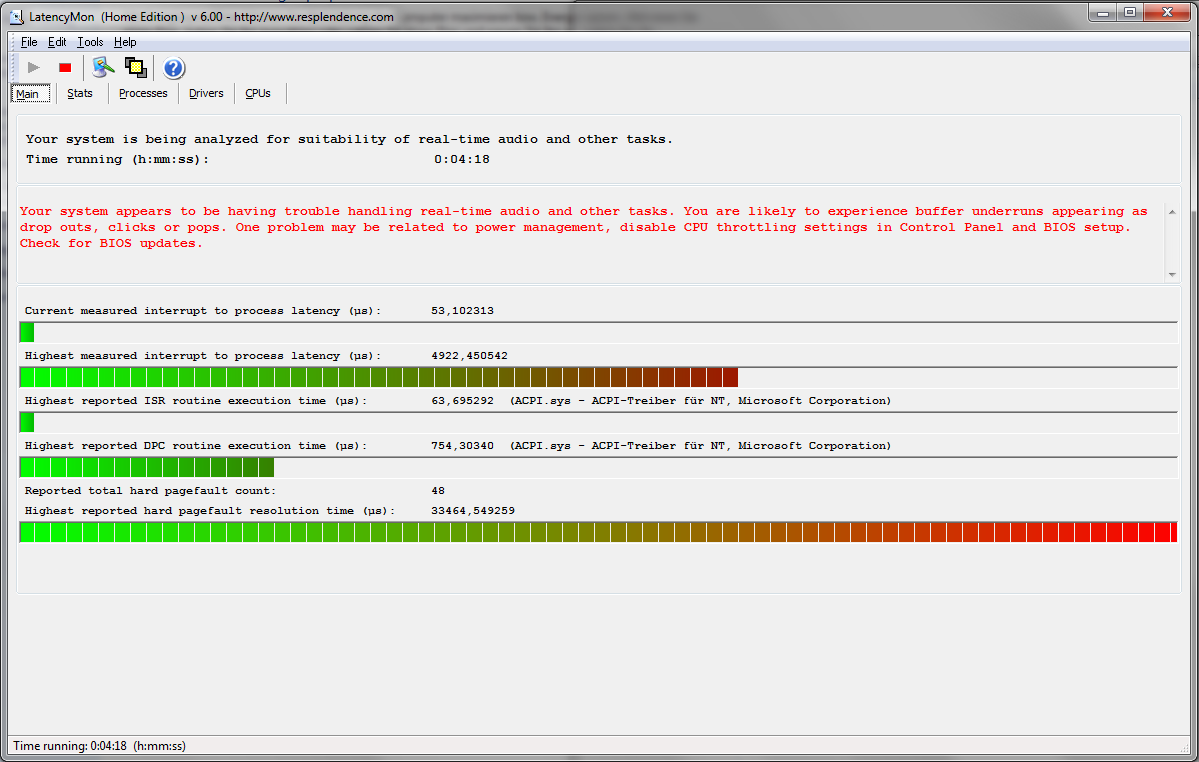Click the current interrupt to process latency bar
Screen dimensions: 1199x762
pos(598,332)
